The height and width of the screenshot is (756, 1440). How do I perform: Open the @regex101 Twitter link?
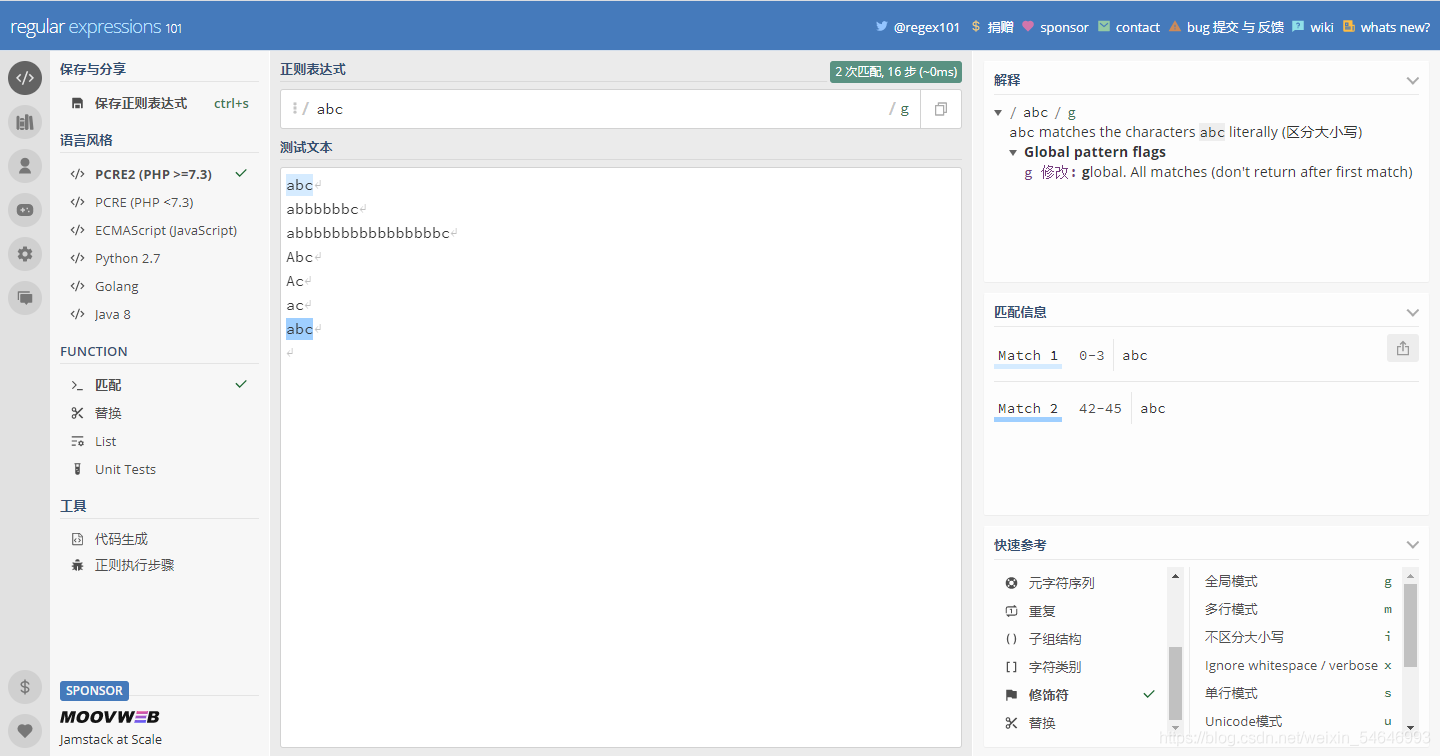coord(926,27)
